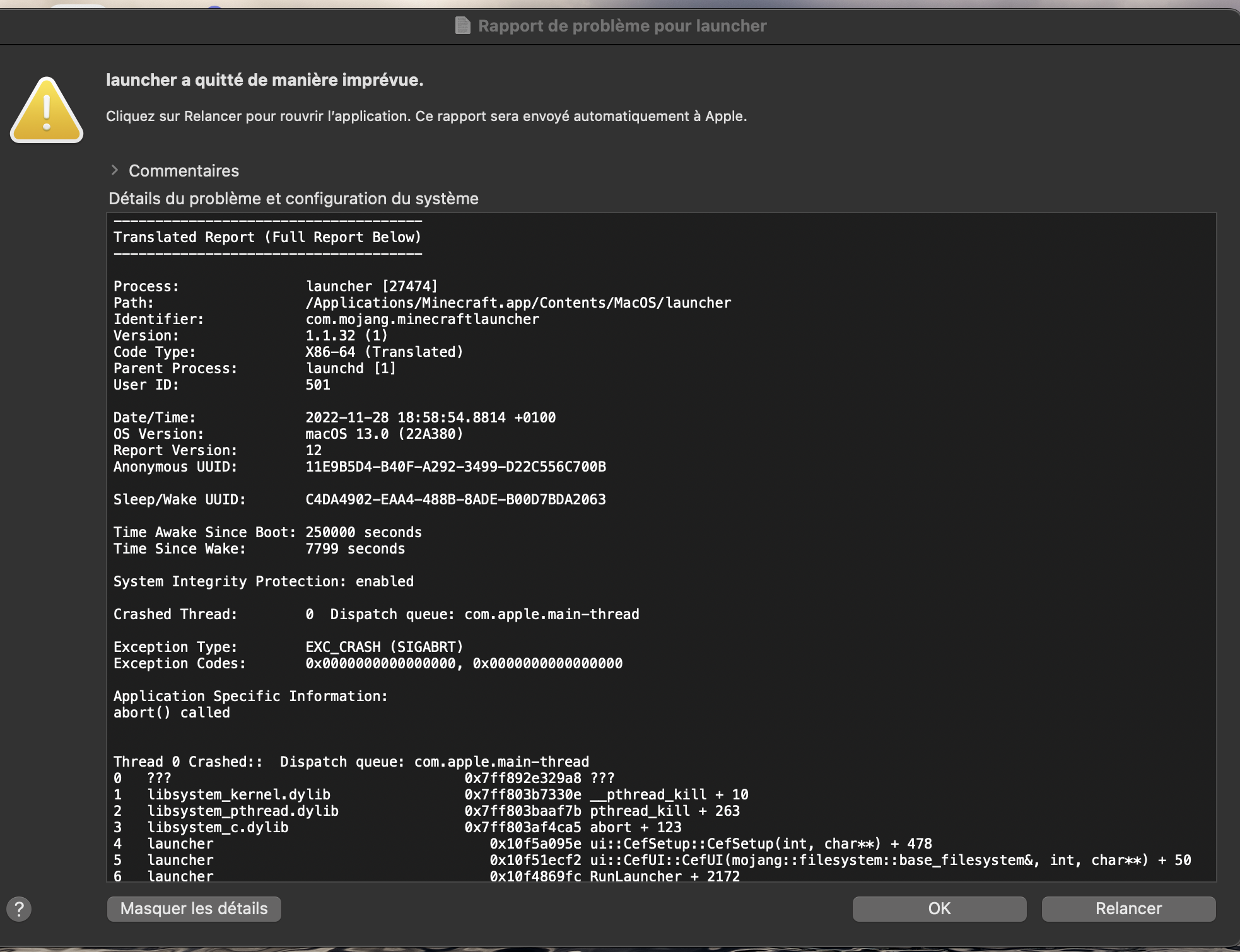This screenshot has width=1240, height=952.
Task: Click the 'abort() called' line
Action: tap(172, 712)
